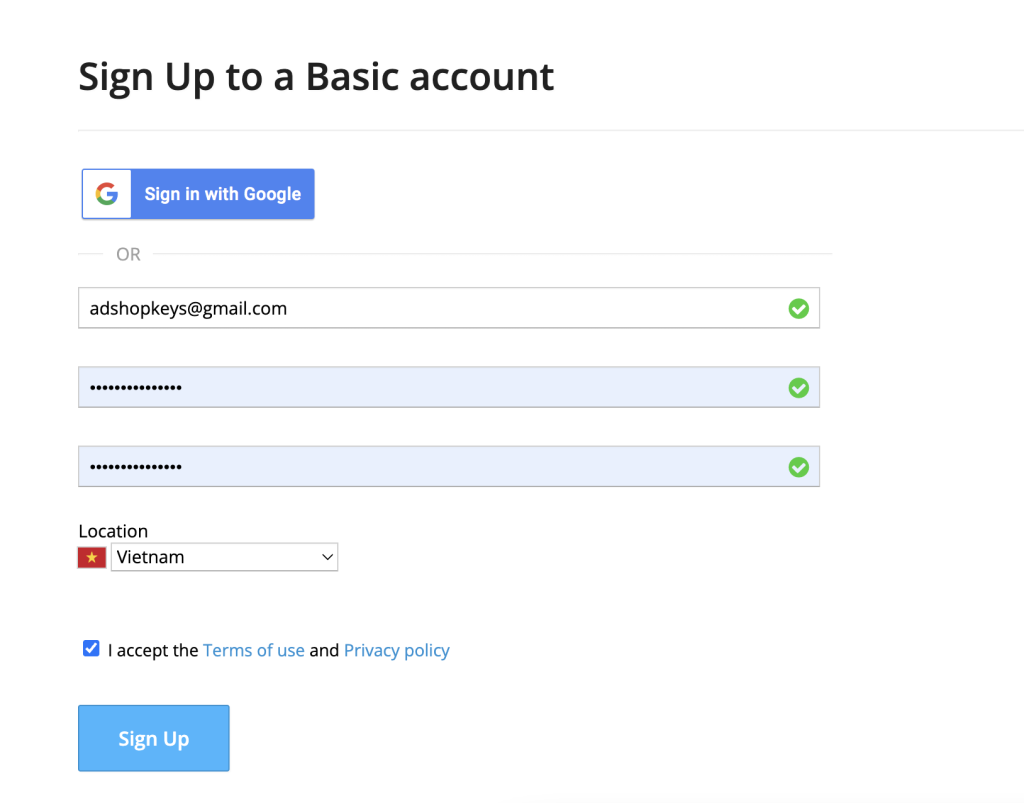
Task: Click the Sign in with Google label
Action: click(223, 194)
